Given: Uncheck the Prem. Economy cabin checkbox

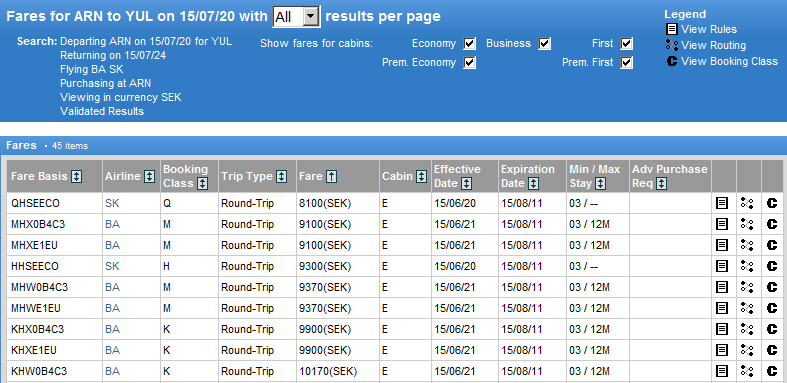Looking at the screenshot, I should pos(469,63).
